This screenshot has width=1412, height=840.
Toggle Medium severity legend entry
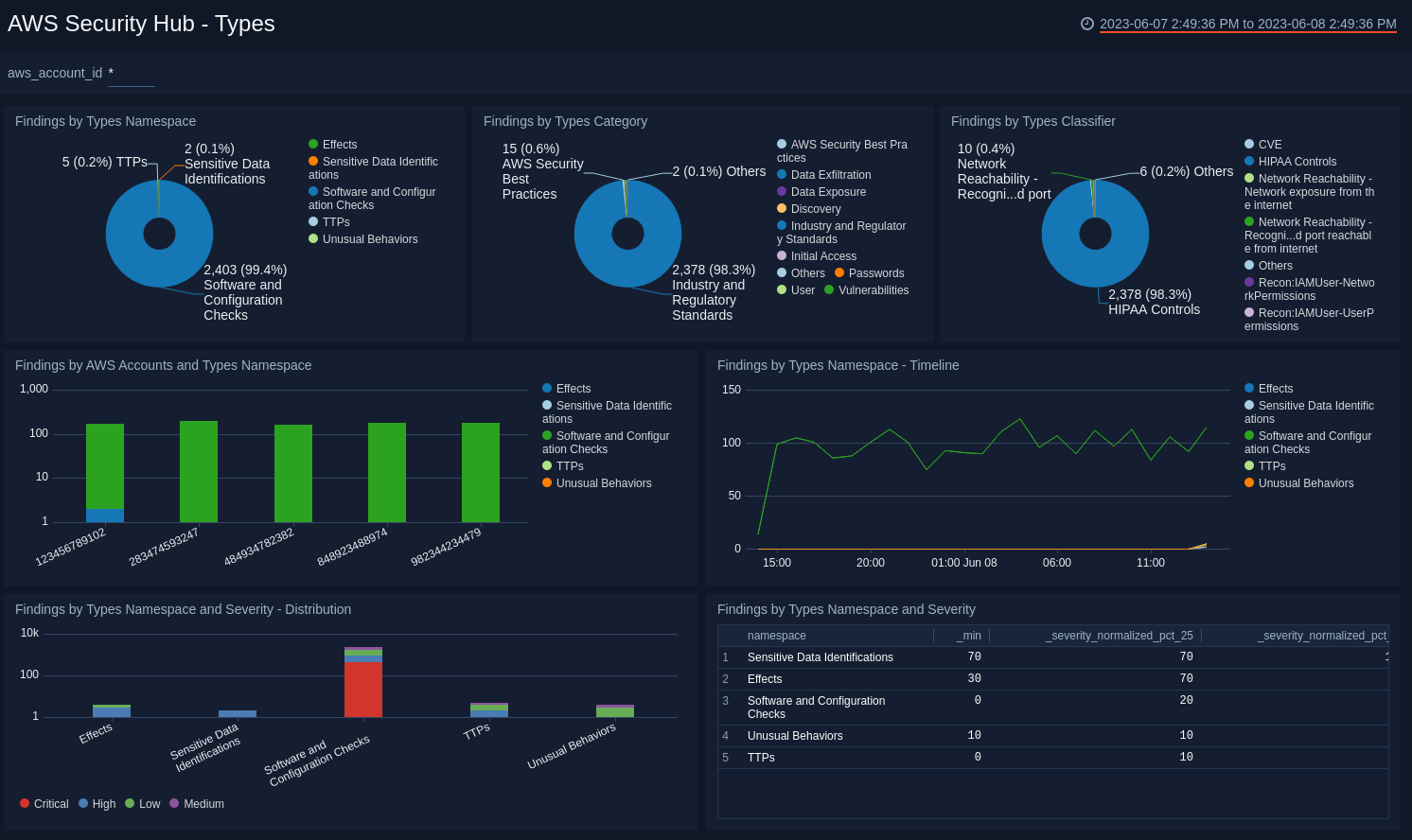197,804
